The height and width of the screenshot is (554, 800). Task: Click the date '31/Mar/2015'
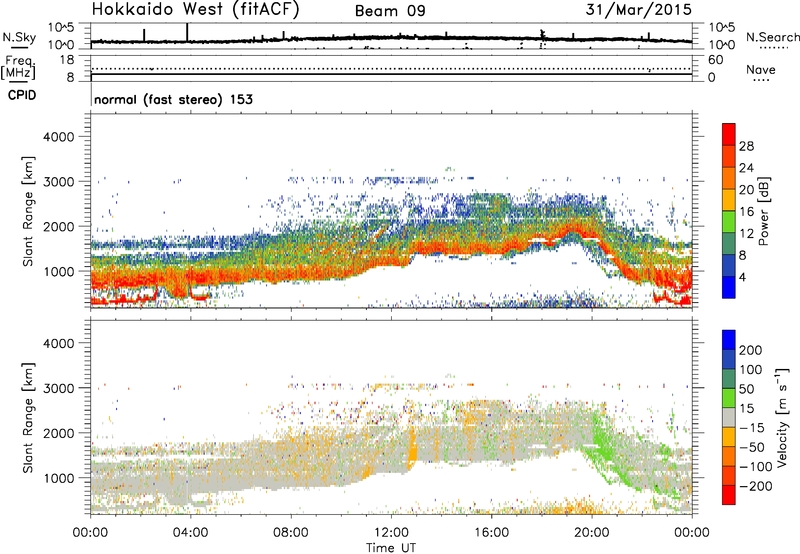point(639,10)
